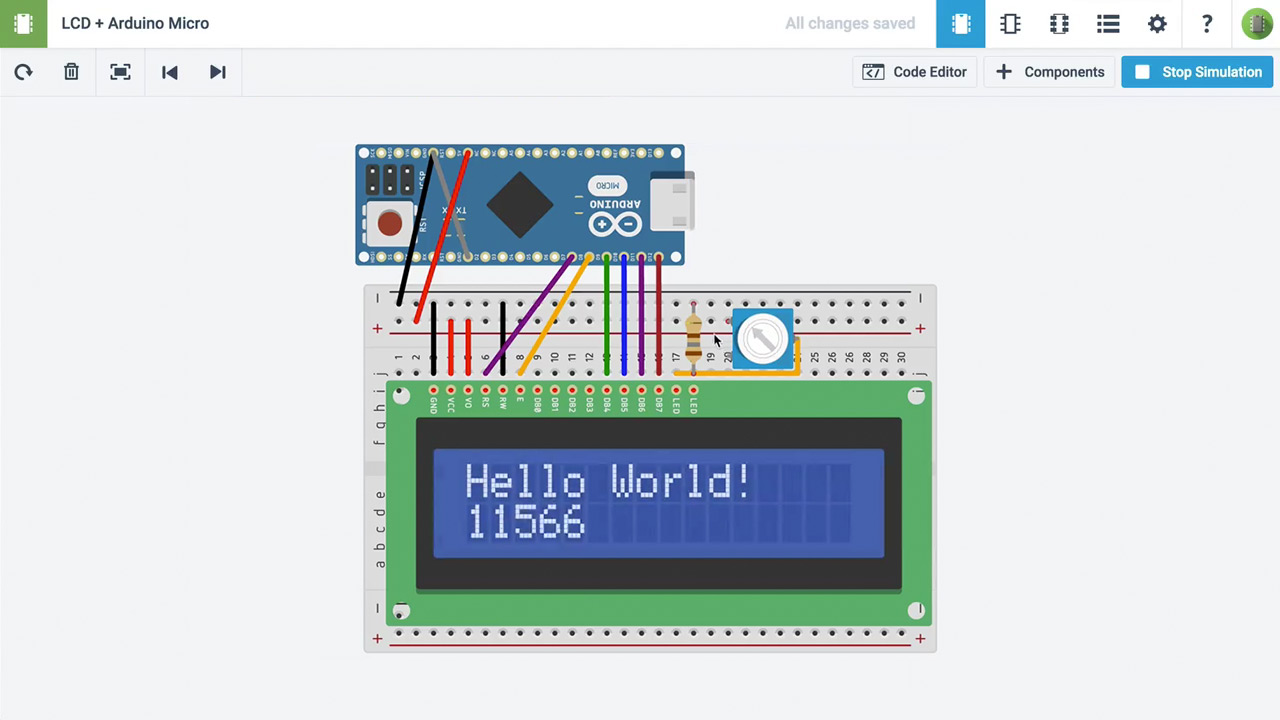
Task: Delete selection with trash icon
Action: [x=71, y=72]
